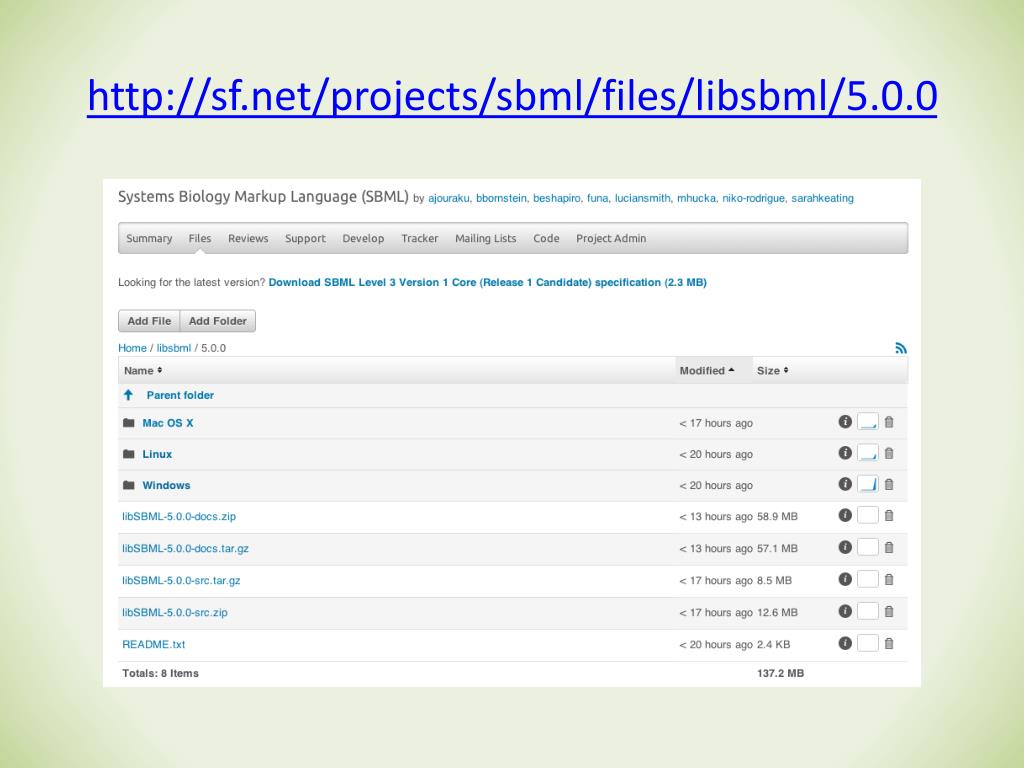Click the box for libSBML-5.0.0-docs.tar.gz row

coord(867,547)
